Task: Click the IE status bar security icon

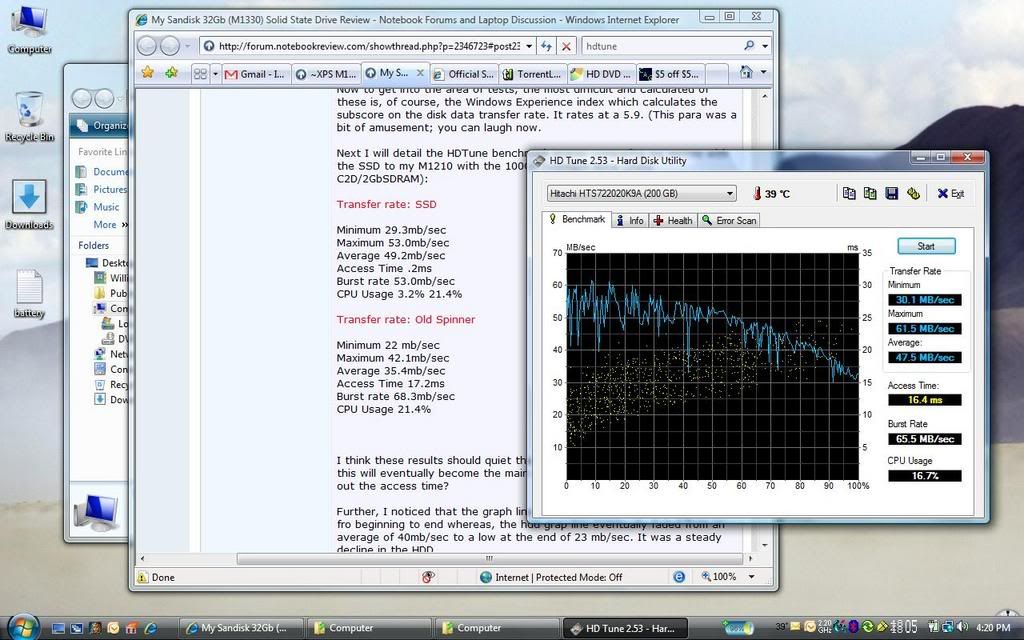Action: click(428, 577)
